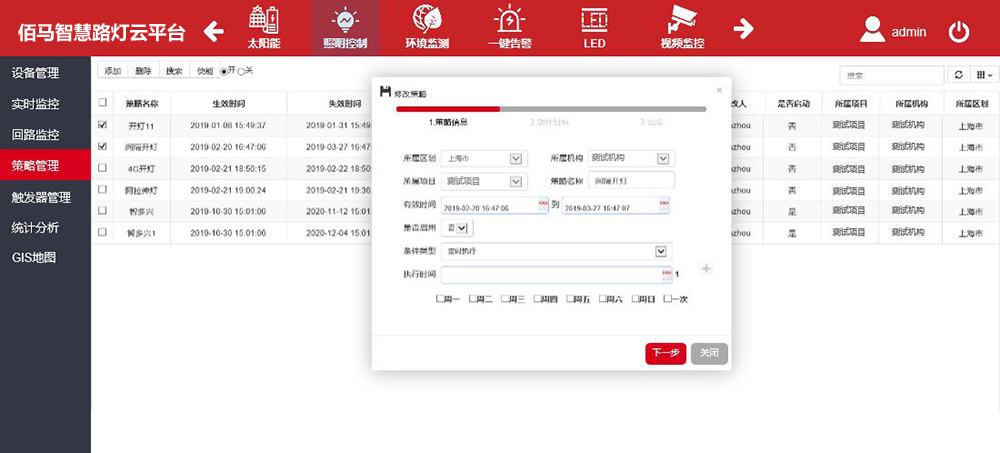1000x453 pixels.
Task: Click the 添加 toolbar button
Action: [x=113, y=71]
